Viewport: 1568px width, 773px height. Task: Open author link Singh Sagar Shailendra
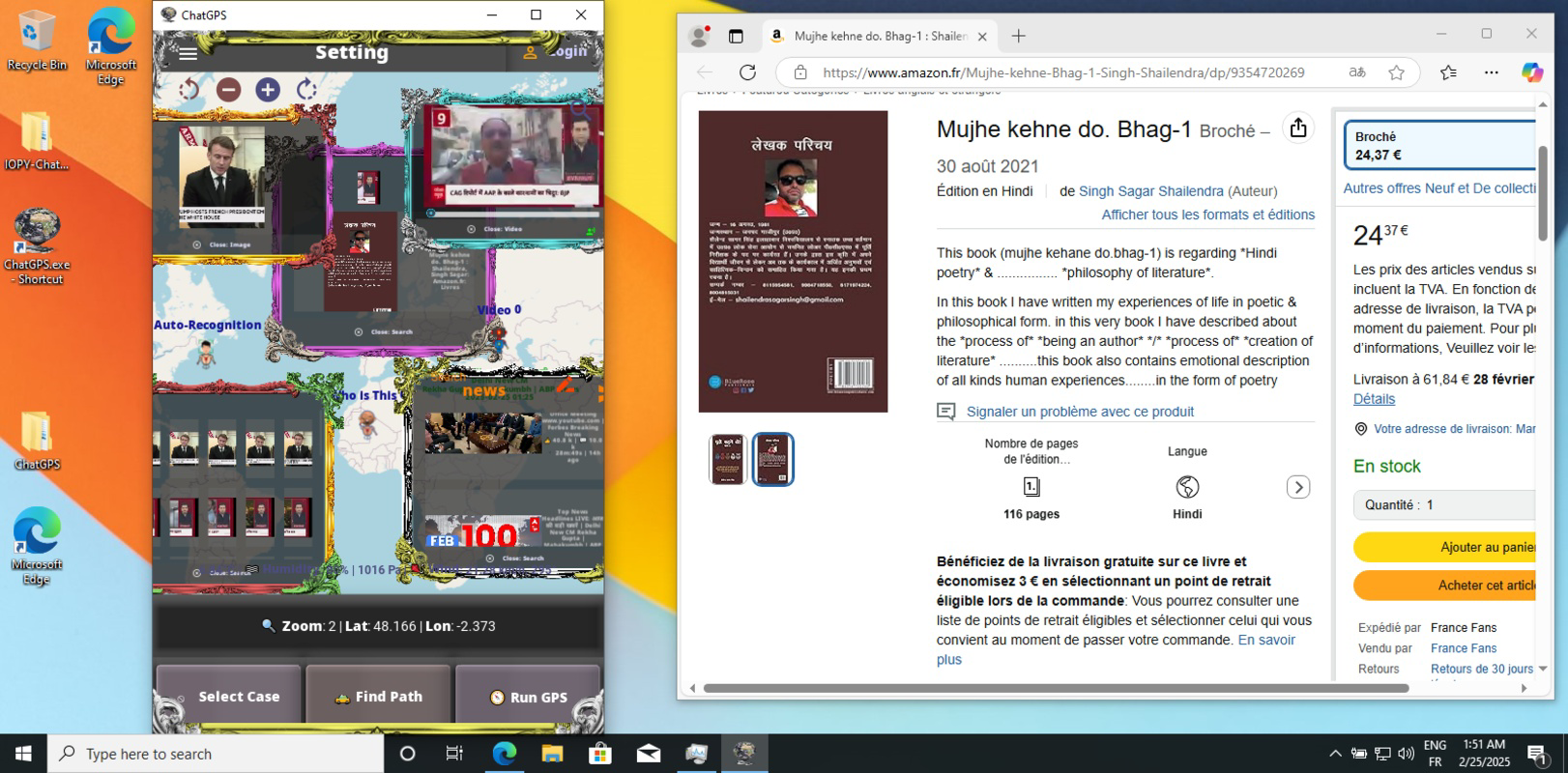tap(1150, 191)
